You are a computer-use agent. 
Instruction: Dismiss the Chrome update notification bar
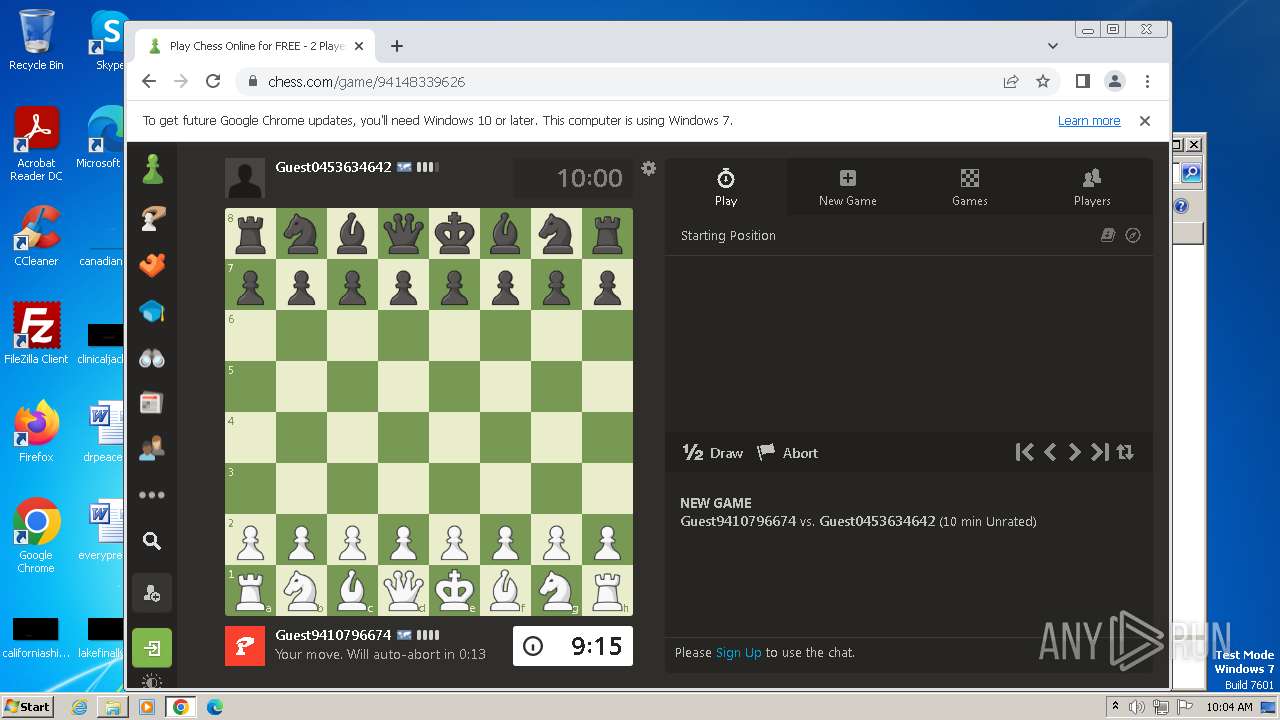click(1145, 121)
